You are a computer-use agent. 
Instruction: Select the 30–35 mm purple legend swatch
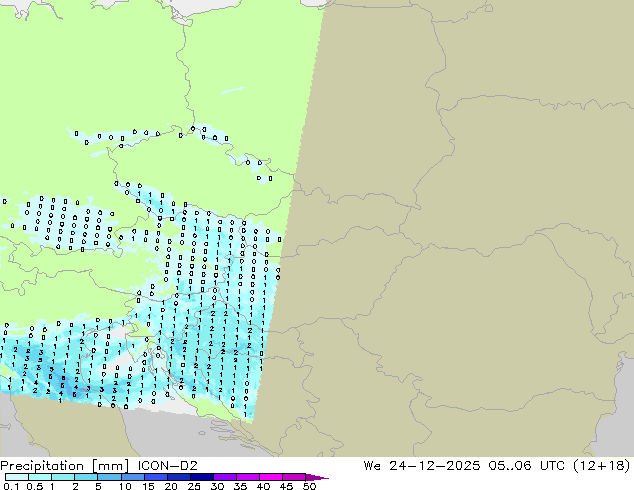(224, 477)
